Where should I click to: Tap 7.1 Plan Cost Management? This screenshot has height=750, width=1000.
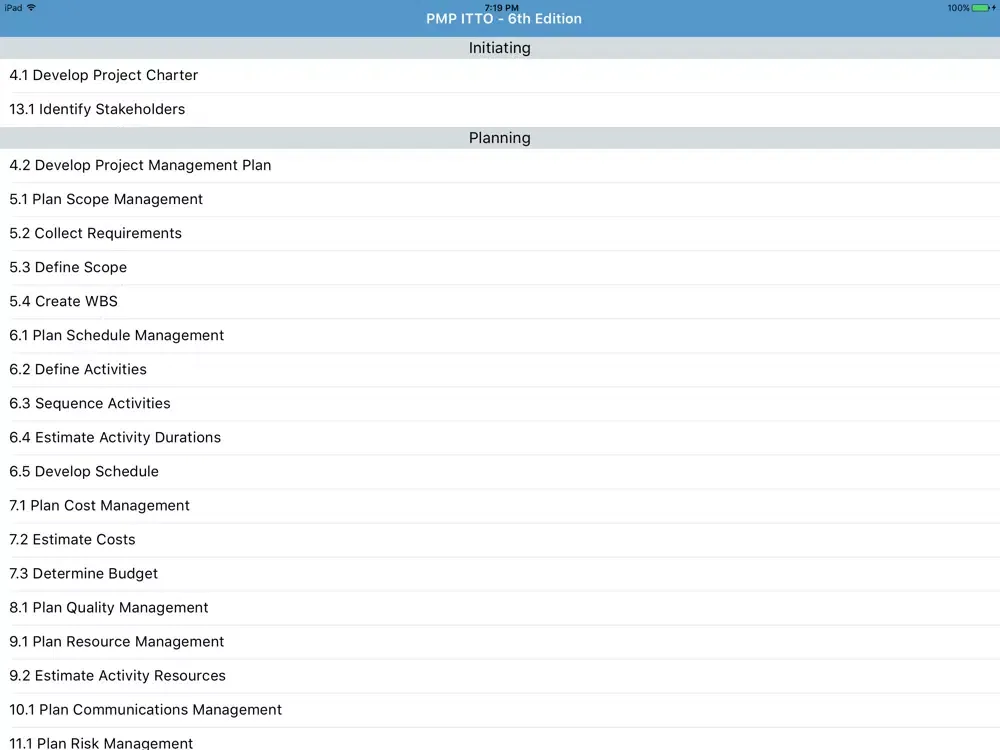point(500,505)
